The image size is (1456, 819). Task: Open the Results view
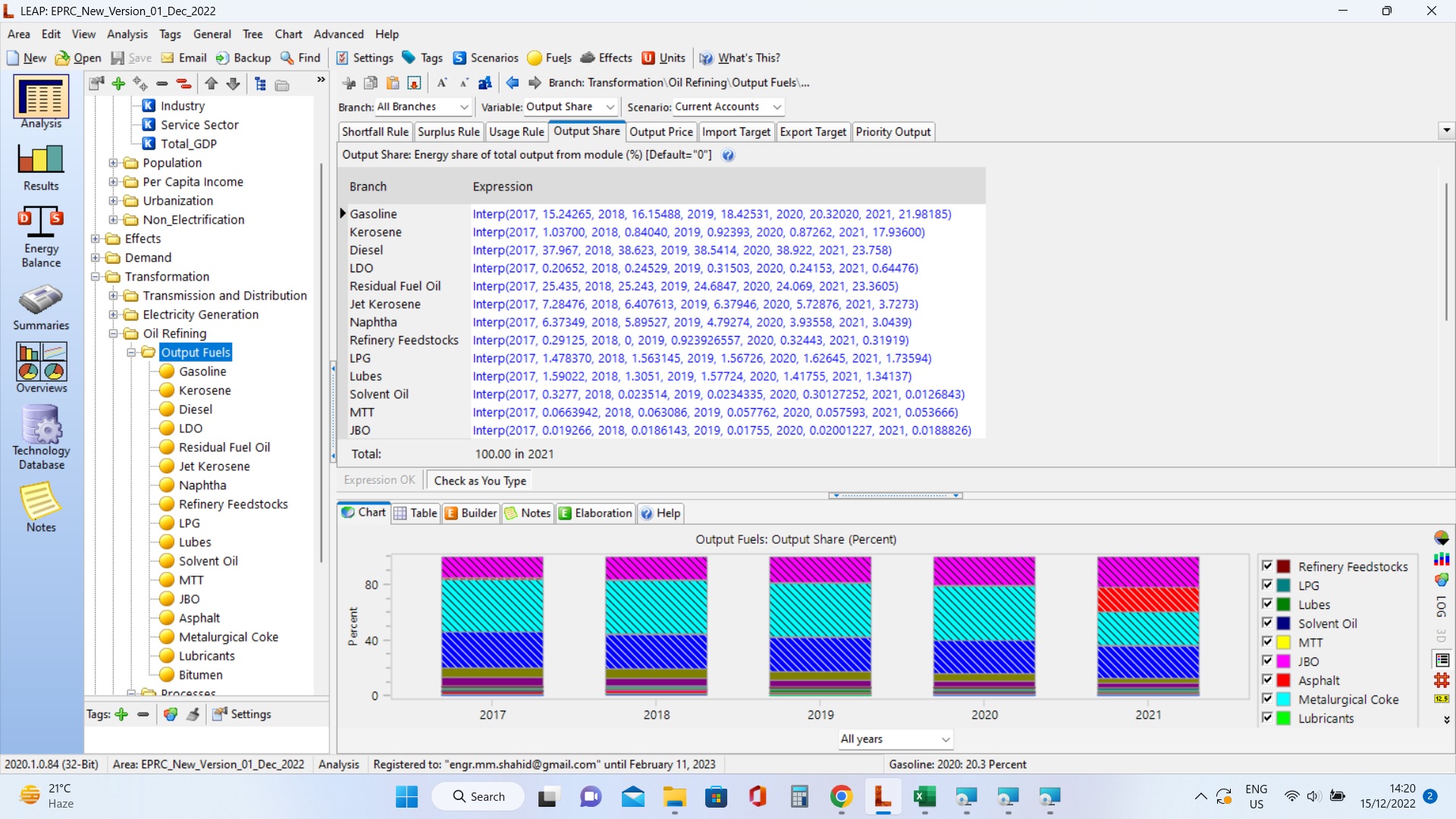[41, 167]
